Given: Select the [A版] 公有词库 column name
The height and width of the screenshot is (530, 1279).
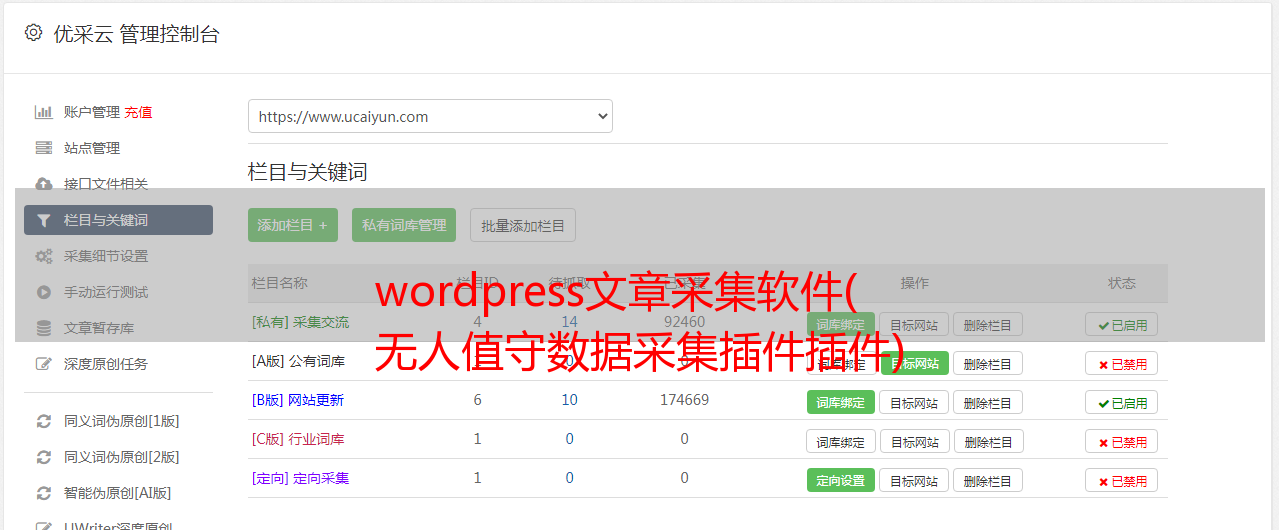Looking at the screenshot, I should click(x=298, y=361).
